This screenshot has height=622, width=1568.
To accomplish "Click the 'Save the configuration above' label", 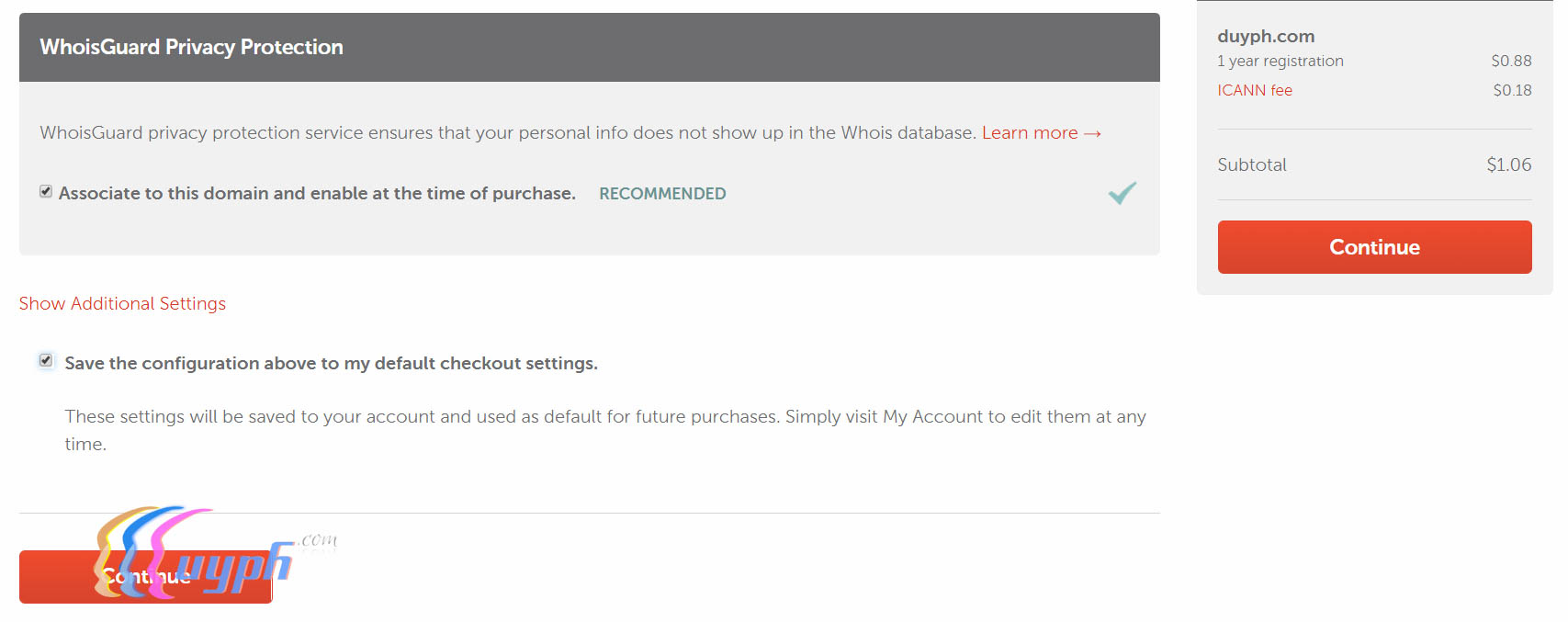I will tap(331, 364).
